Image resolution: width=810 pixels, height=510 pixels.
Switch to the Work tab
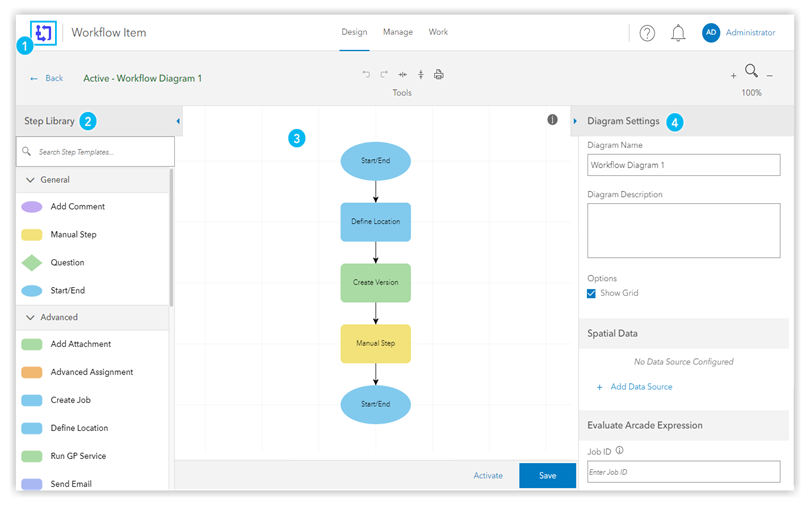coord(438,32)
